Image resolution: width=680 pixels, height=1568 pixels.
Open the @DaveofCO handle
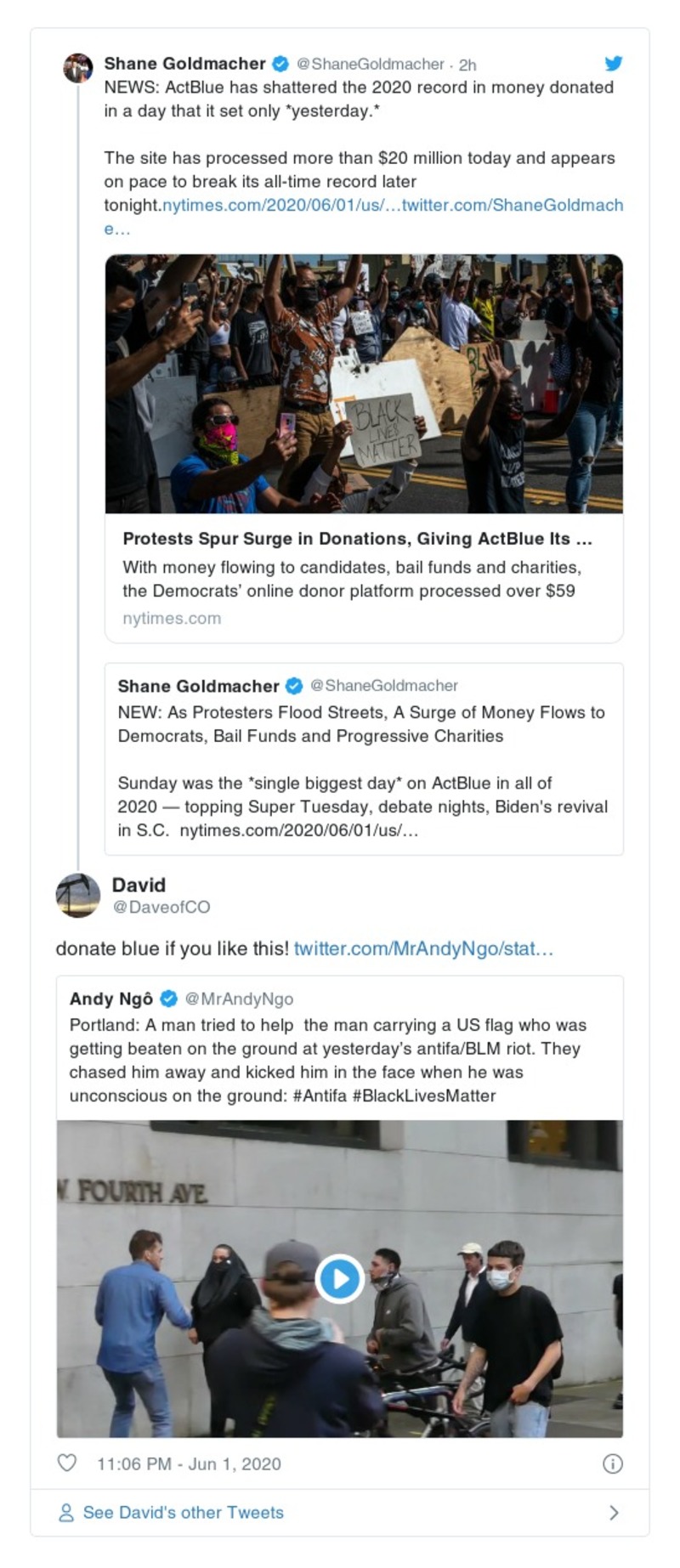[x=161, y=908]
